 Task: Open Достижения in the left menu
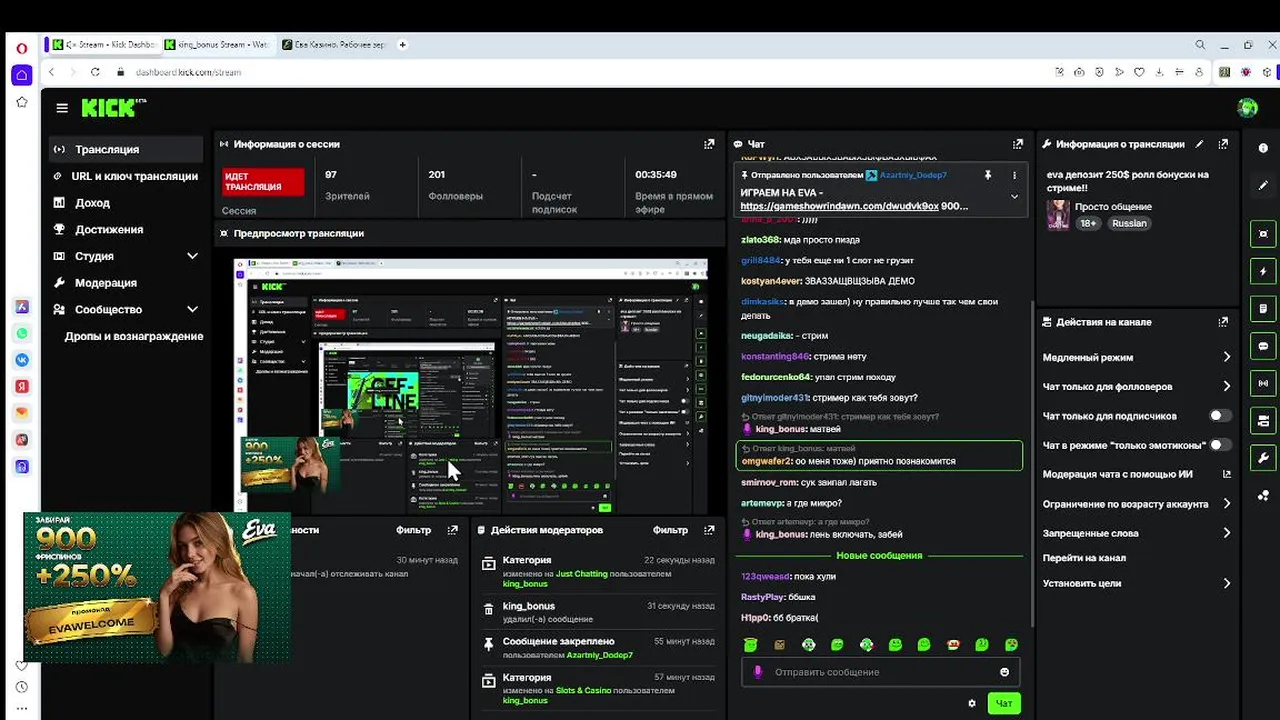coord(126,229)
